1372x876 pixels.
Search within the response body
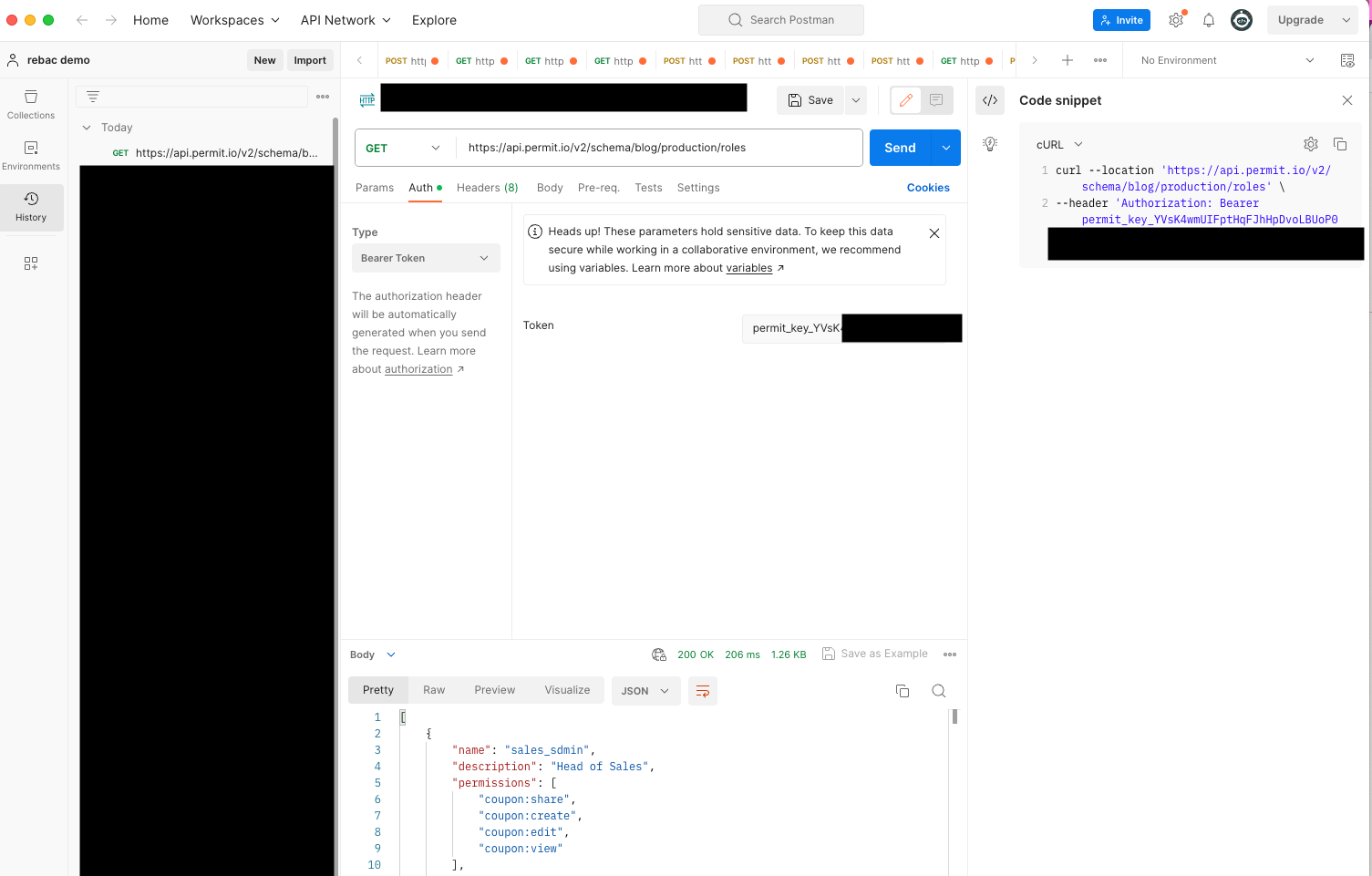(x=938, y=691)
